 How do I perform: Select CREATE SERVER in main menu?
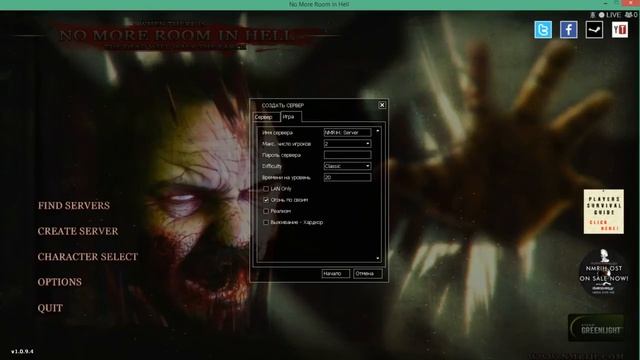pyautogui.click(x=78, y=231)
